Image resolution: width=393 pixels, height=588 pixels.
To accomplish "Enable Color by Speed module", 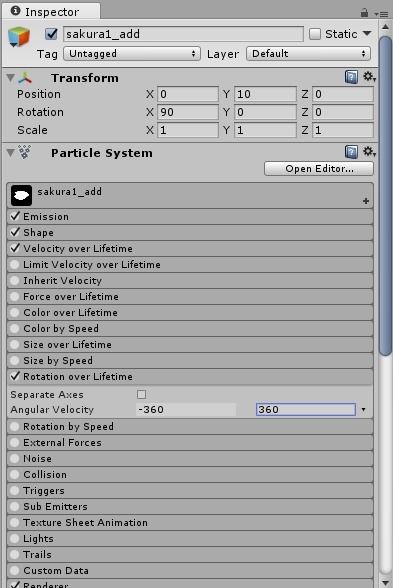I will click(x=15, y=328).
